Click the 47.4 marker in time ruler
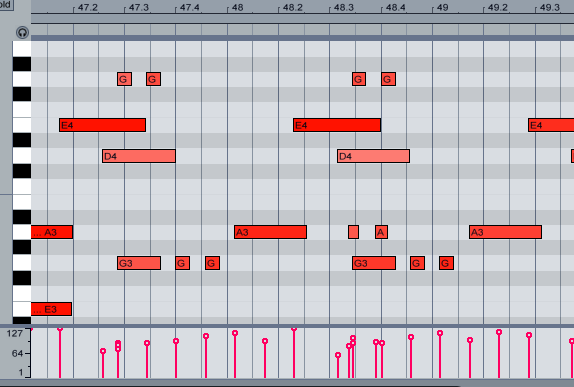The width and height of the screenshot is (574, 387). 190,7
